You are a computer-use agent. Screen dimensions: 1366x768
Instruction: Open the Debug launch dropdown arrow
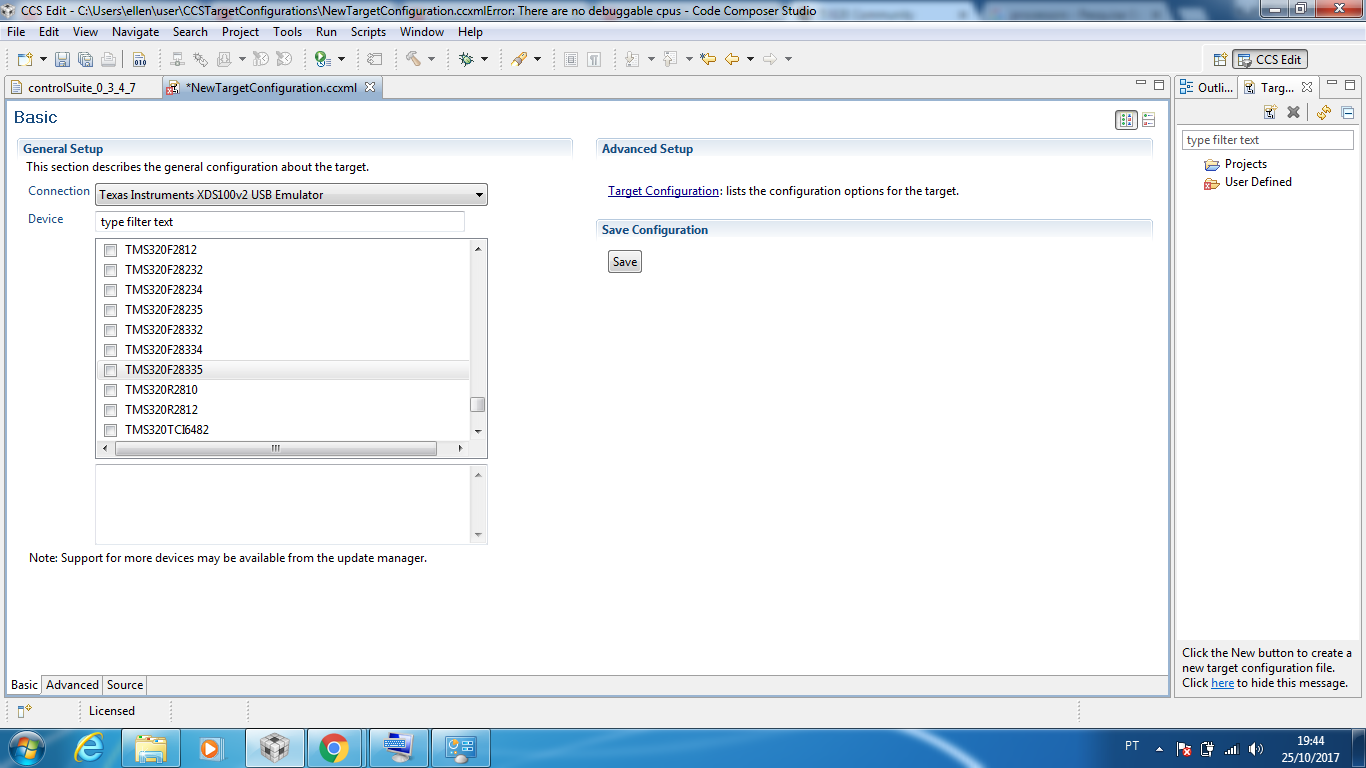(484, 59)
